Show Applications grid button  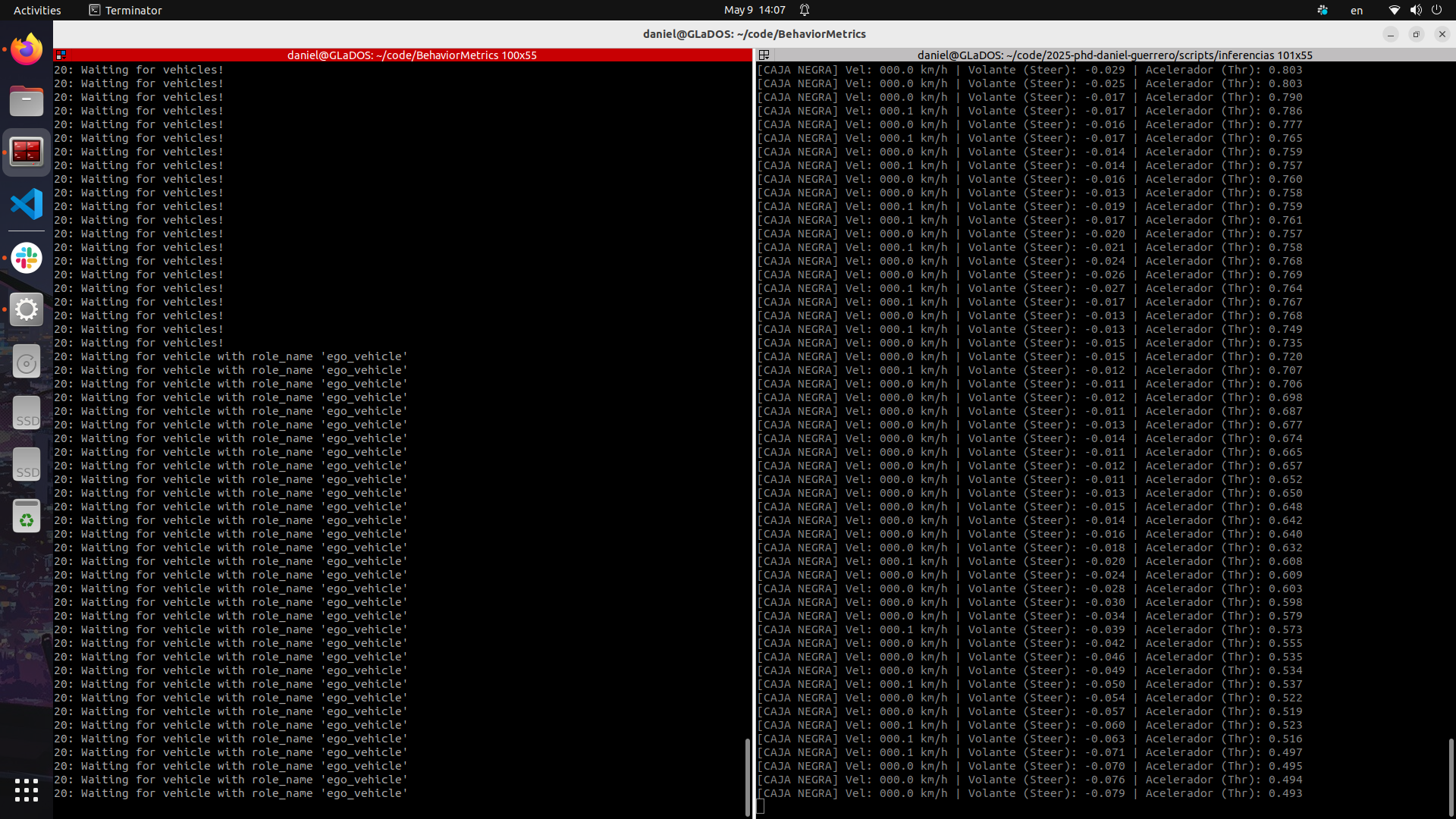coord(27,790)
